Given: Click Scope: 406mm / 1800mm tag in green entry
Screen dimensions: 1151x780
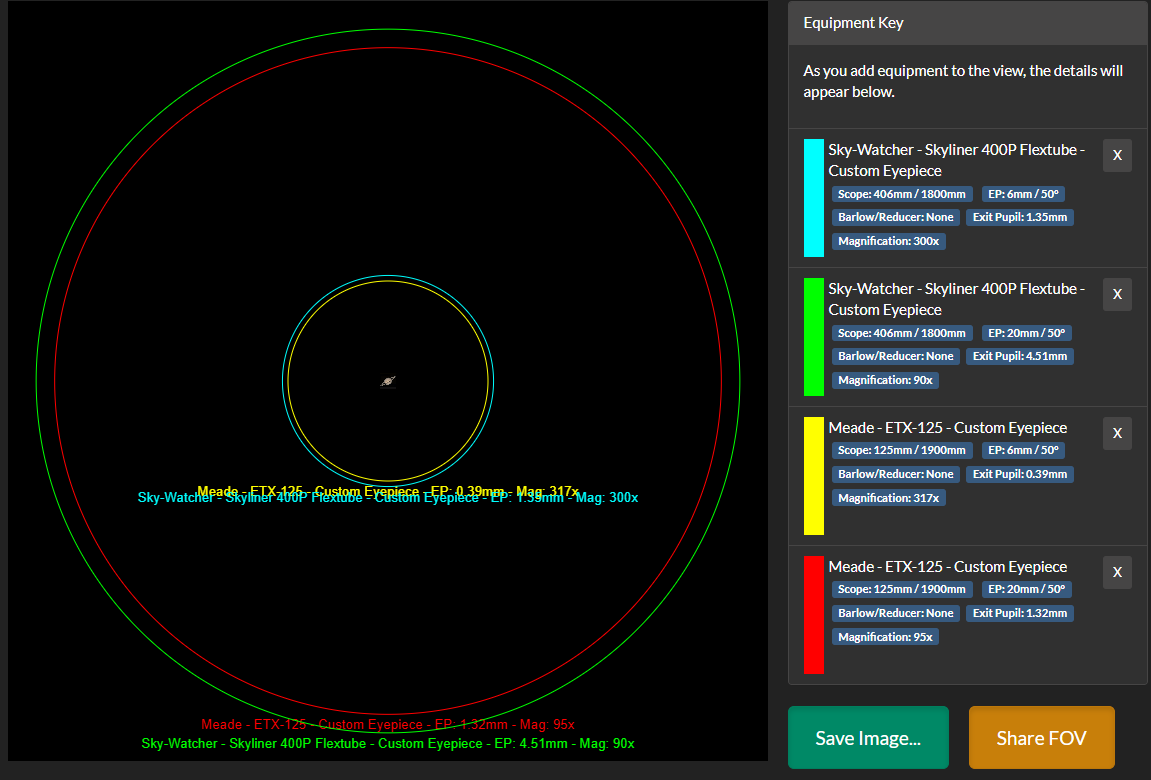Looking at the screenshot, I should point(901,333).
